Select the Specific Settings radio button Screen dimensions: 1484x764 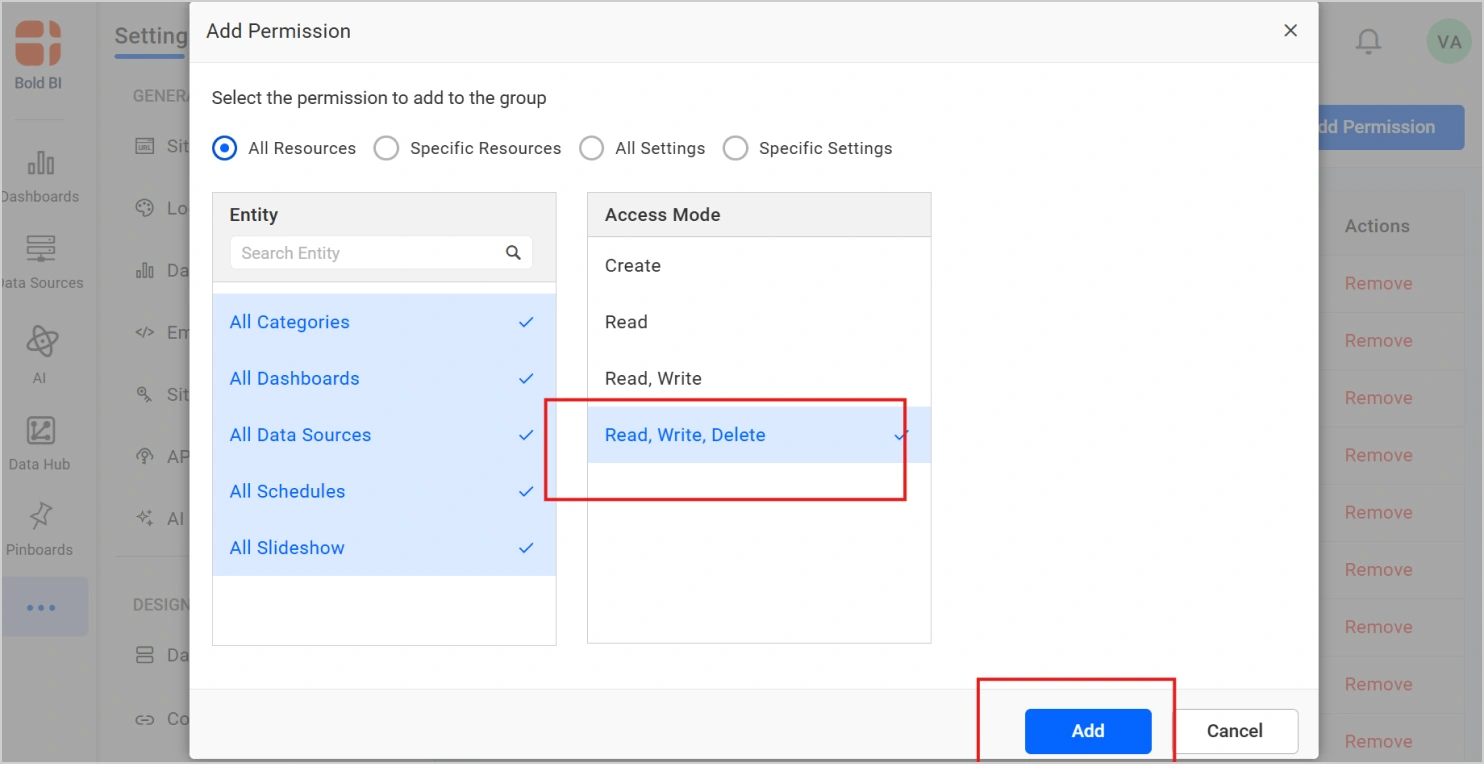coord(735,148)
